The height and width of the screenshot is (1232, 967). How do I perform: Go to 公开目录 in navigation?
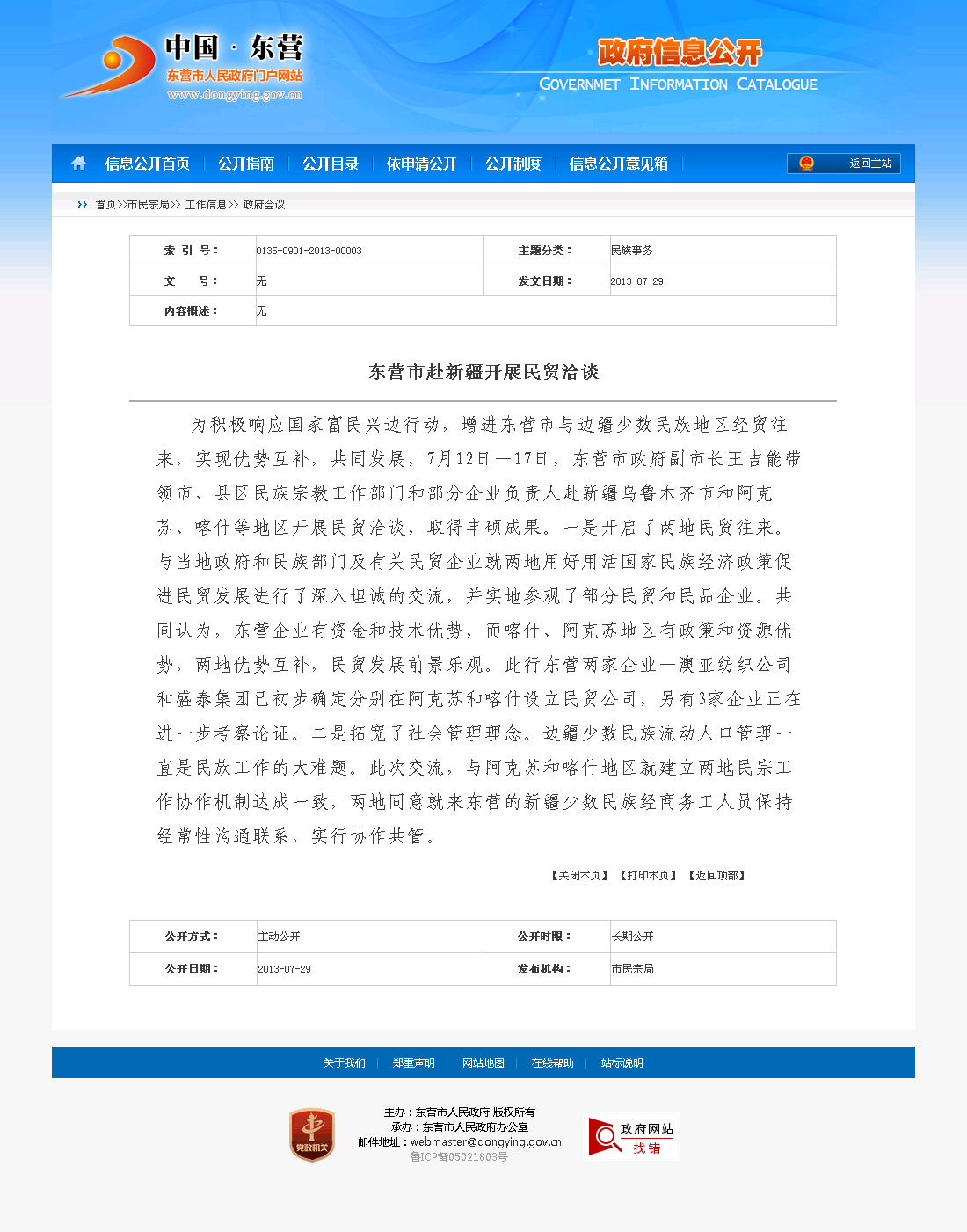point(331,164)
